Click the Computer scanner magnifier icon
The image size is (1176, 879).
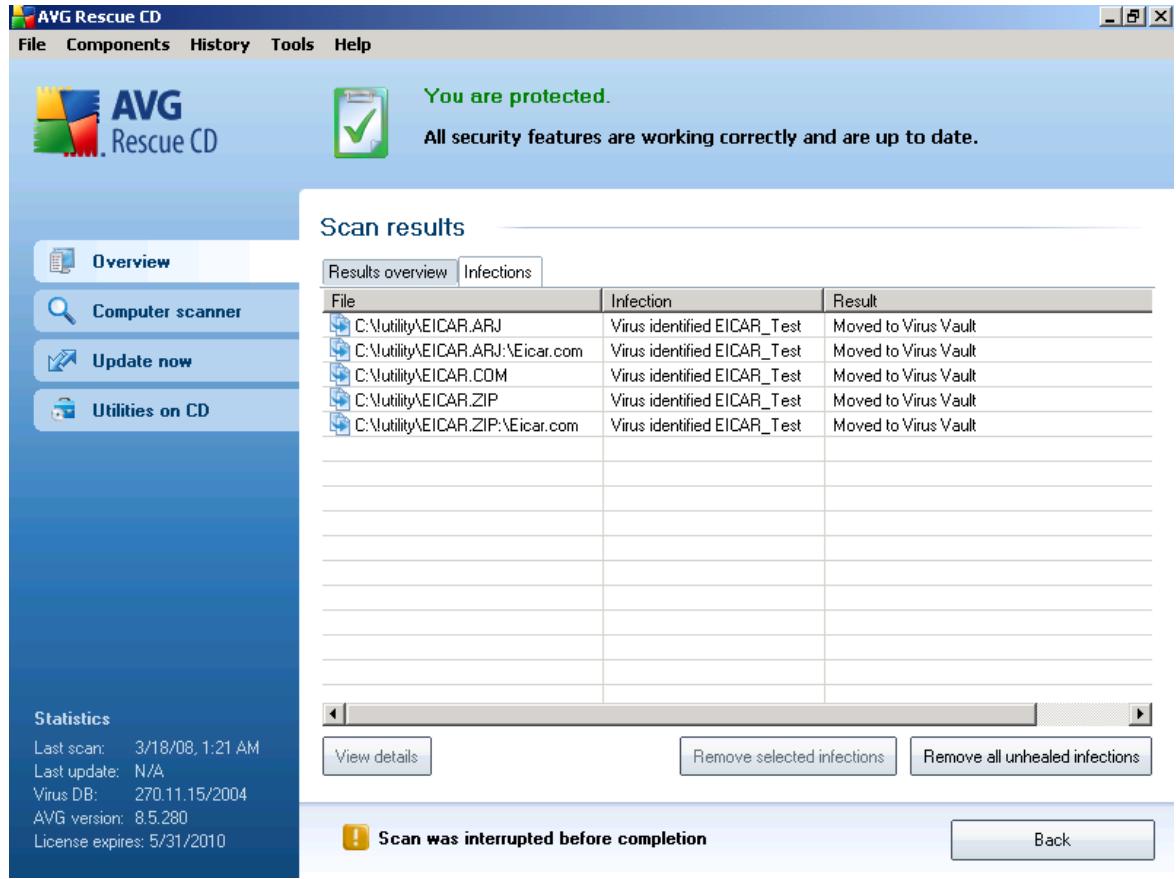(62, 310)
